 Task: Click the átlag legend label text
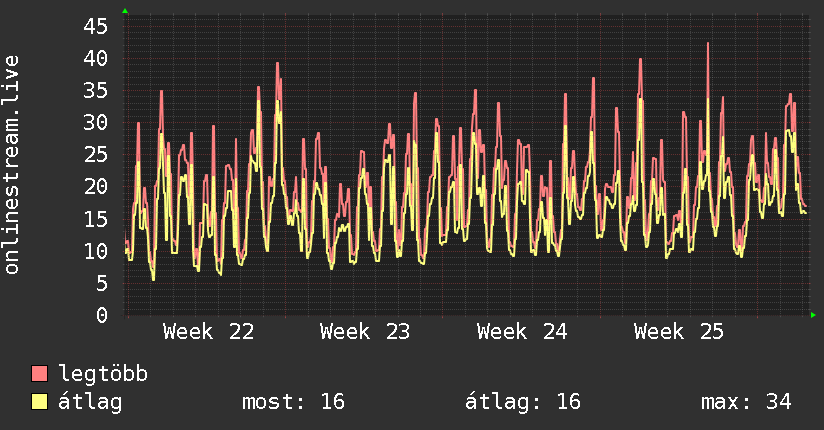coord(90,402)
